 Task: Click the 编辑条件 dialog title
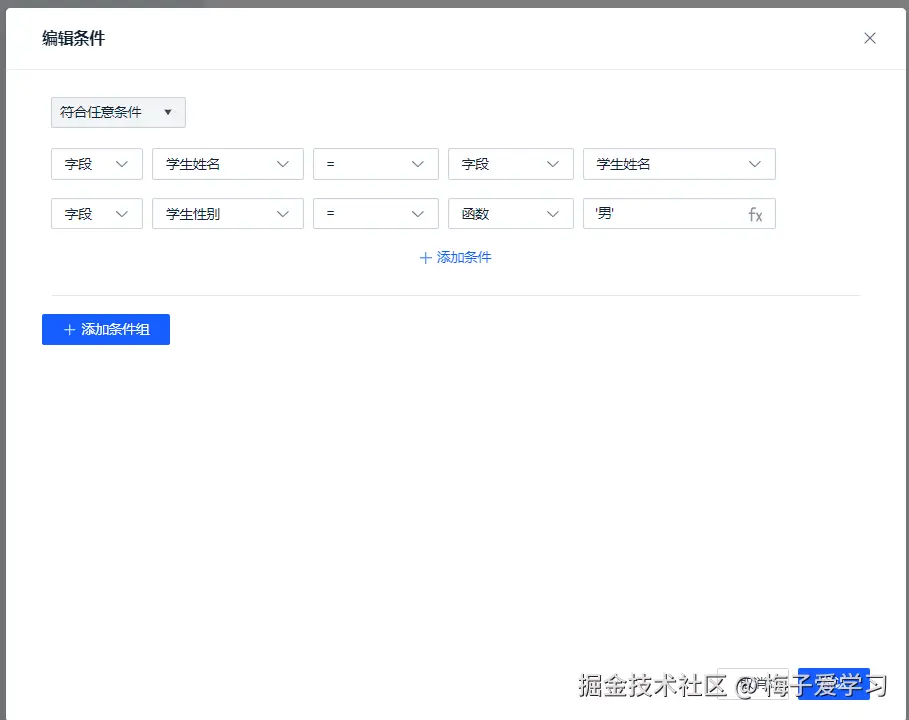click(x=74, y=38)
